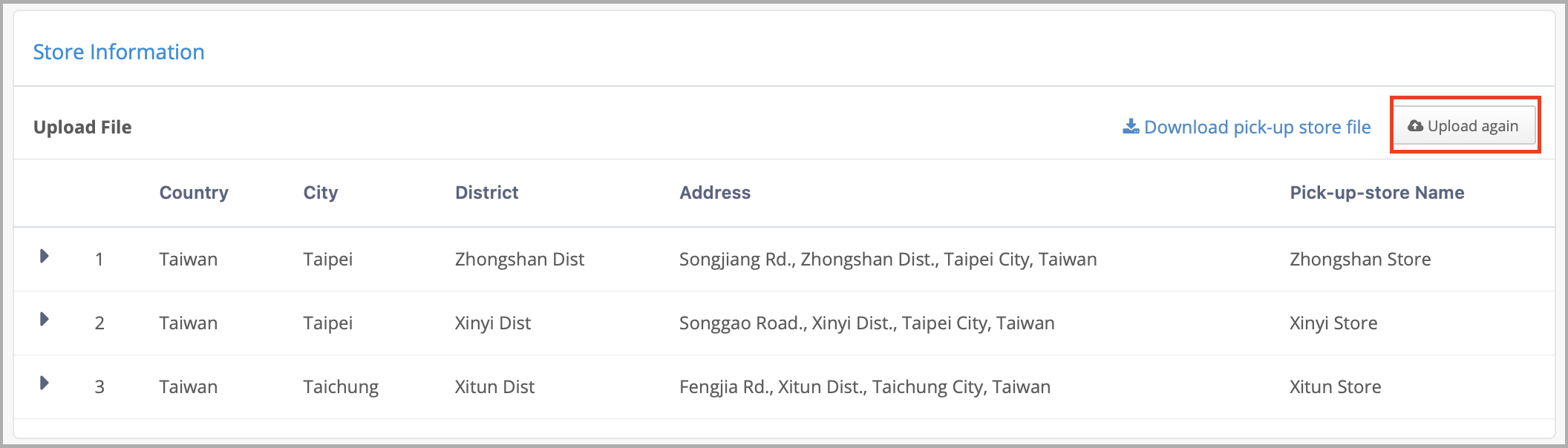Select the Xitun Store name cell
The width and height of the screenshot is (1568, 448).
[1335, 387]
